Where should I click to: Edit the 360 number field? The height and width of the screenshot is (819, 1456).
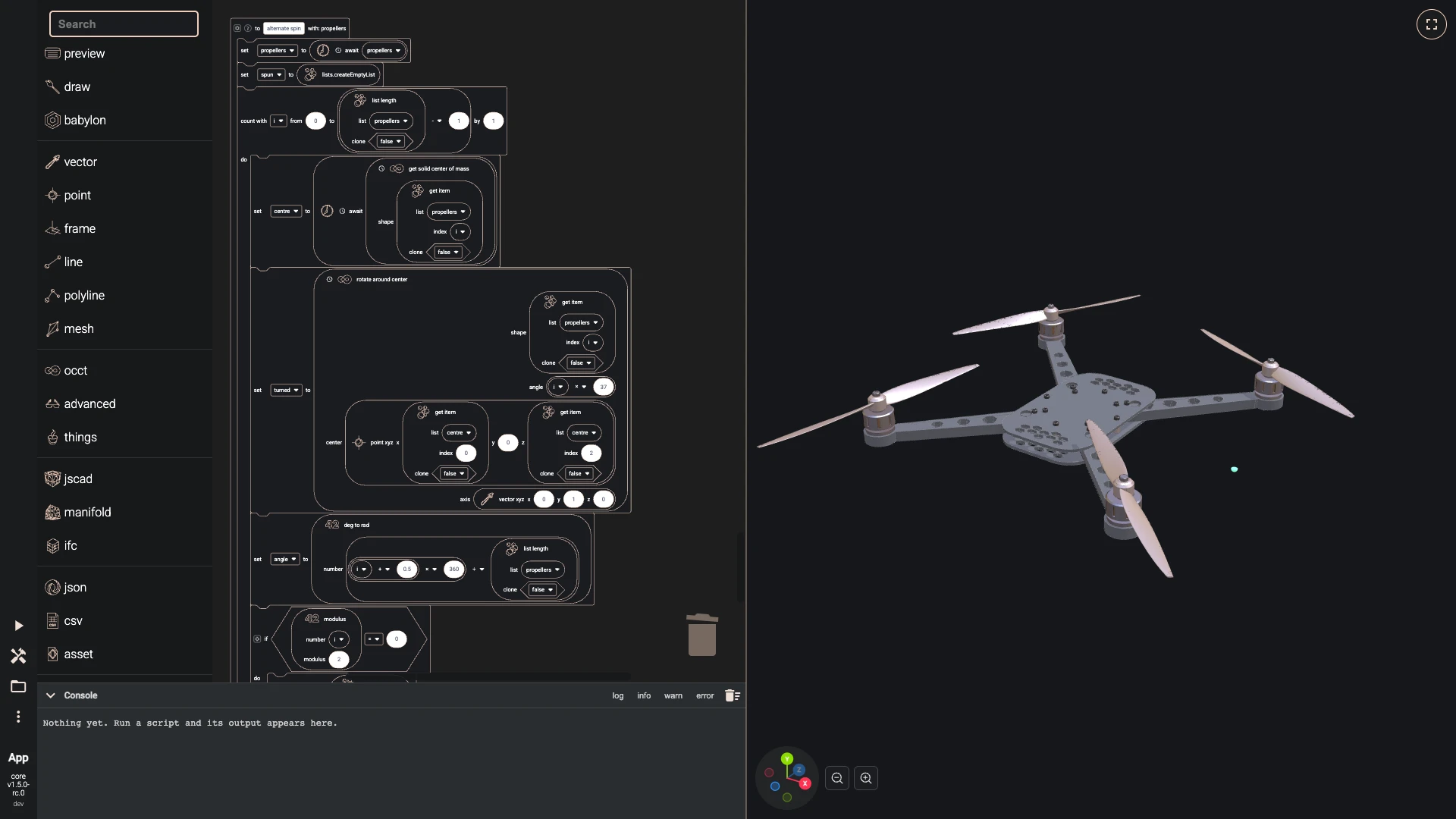coord(453,569)
